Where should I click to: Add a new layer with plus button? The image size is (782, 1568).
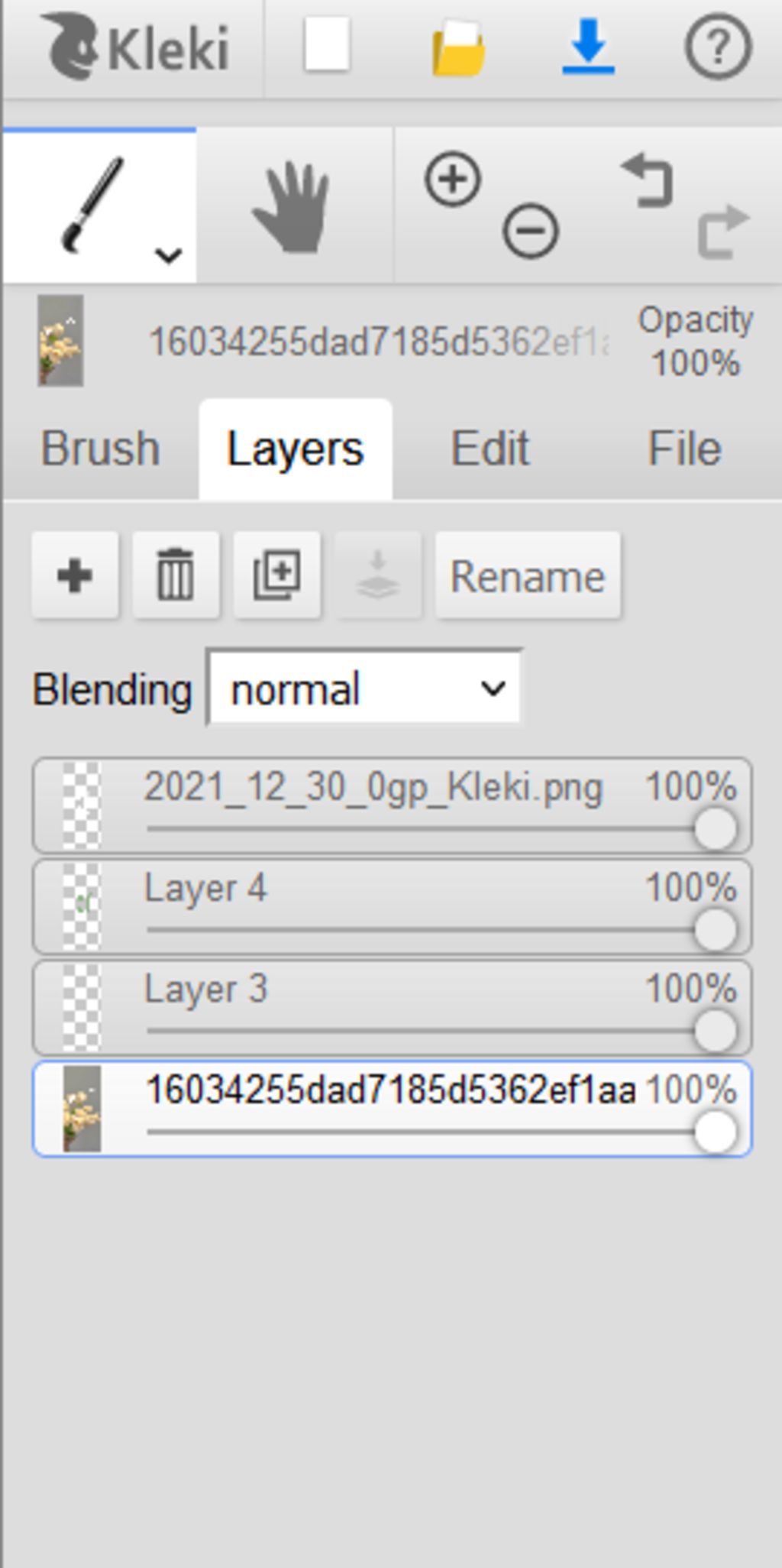75,575
